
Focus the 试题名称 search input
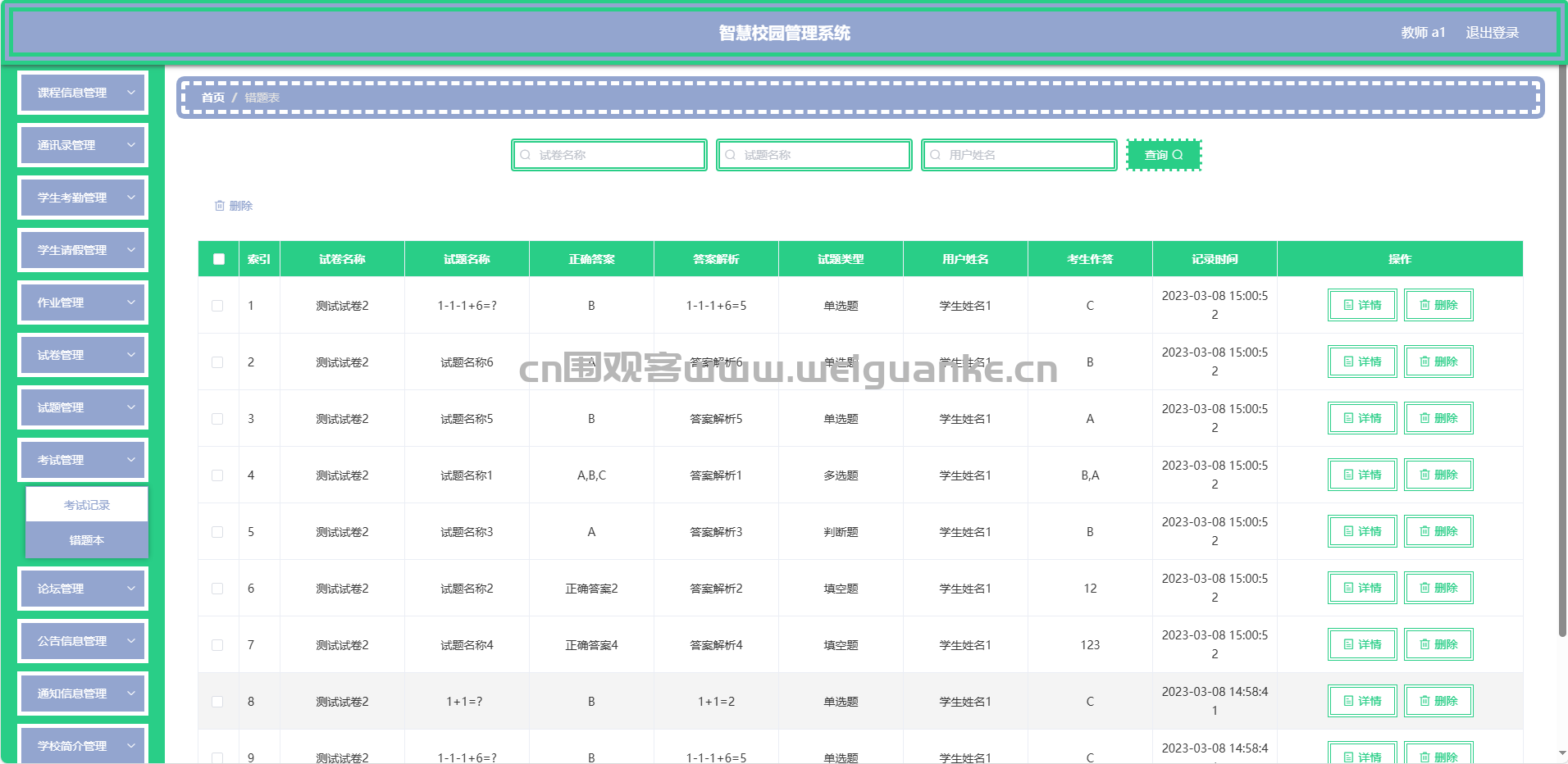tap(814, 155)
